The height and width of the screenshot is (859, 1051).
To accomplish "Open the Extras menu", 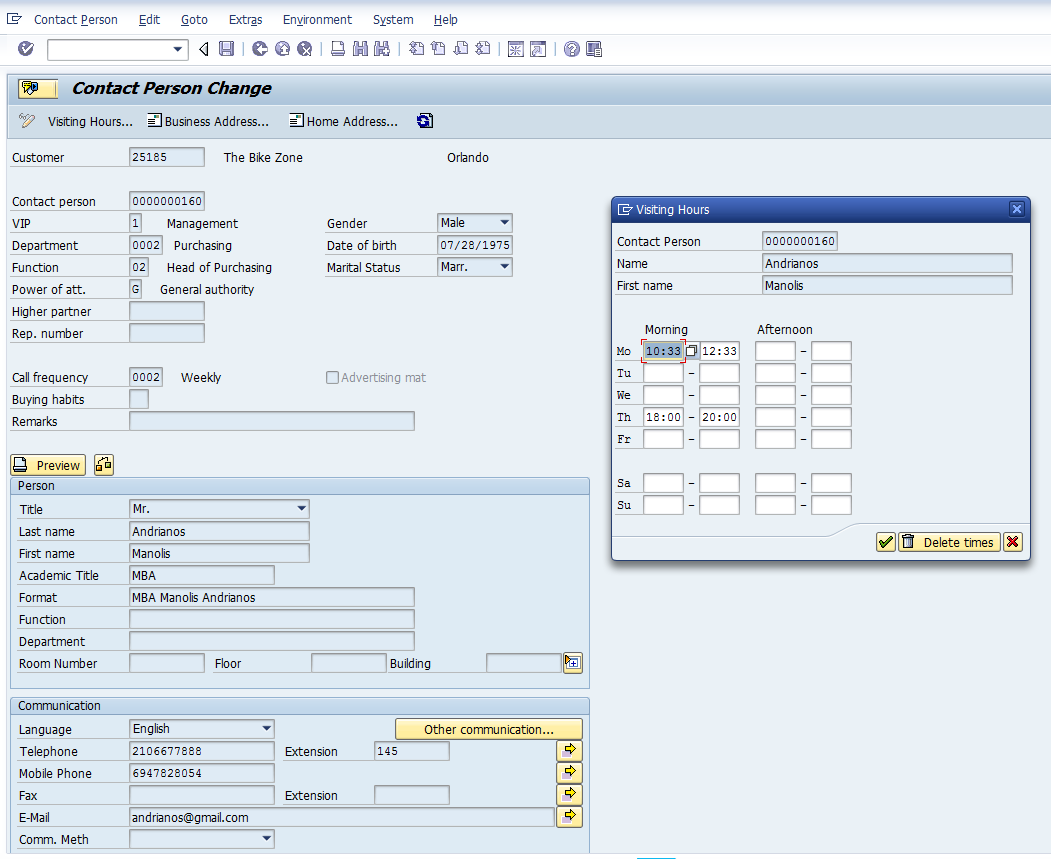I will (x=245, y=19).
